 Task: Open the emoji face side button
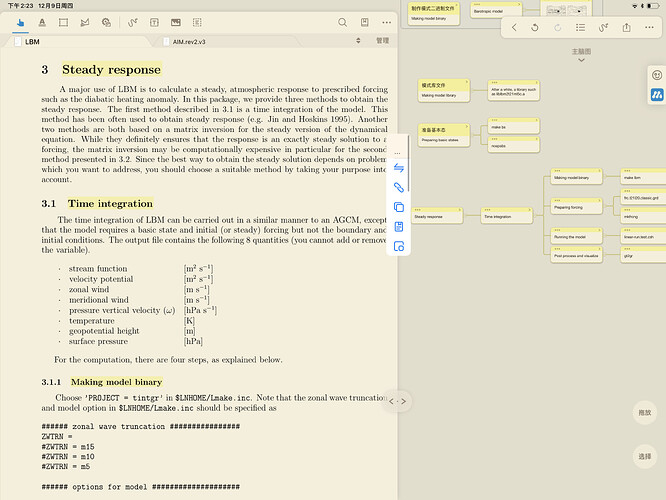657,76
